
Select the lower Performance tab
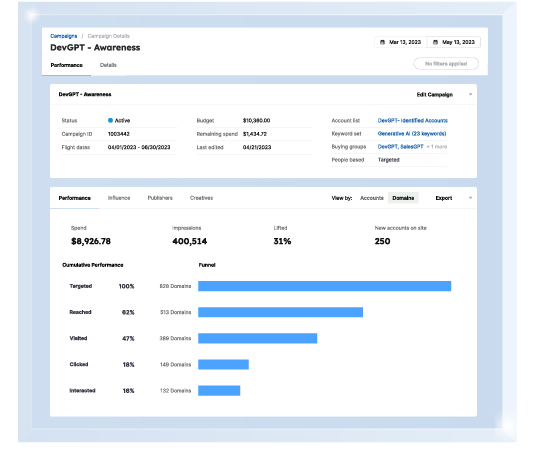tap(74, 198)
